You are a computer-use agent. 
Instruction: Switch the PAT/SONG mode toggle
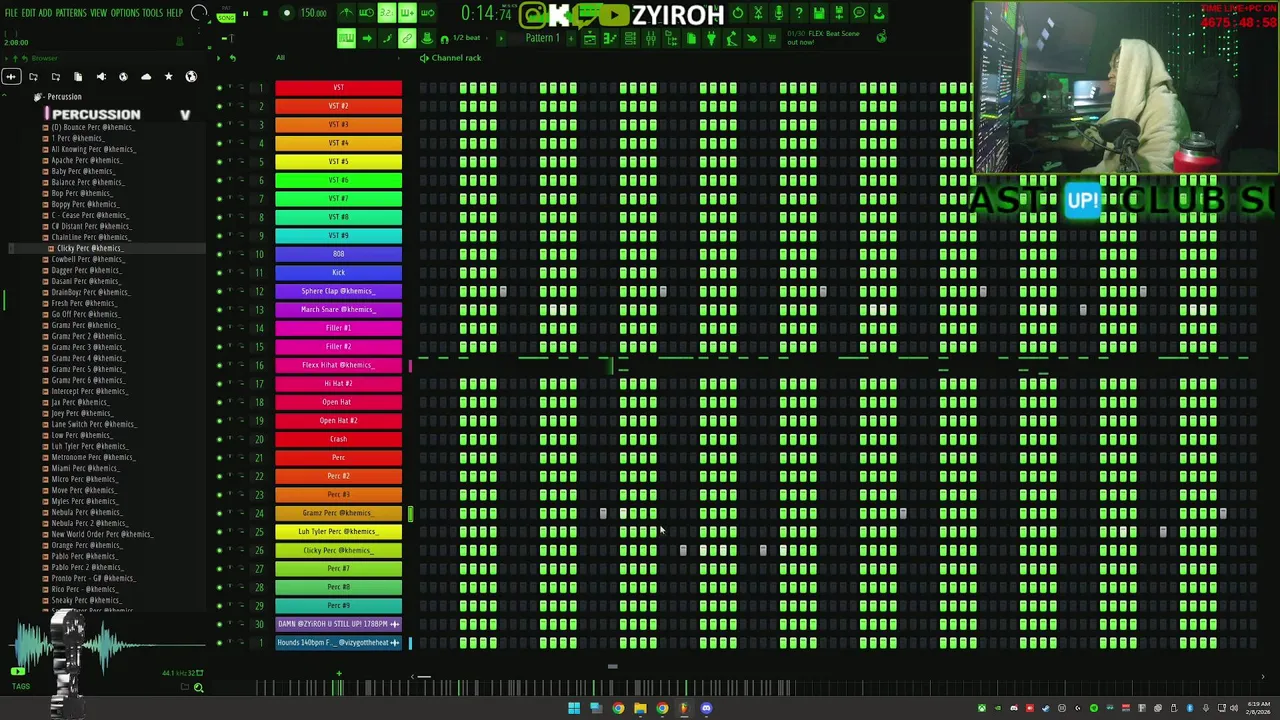(x=226, y=14)
